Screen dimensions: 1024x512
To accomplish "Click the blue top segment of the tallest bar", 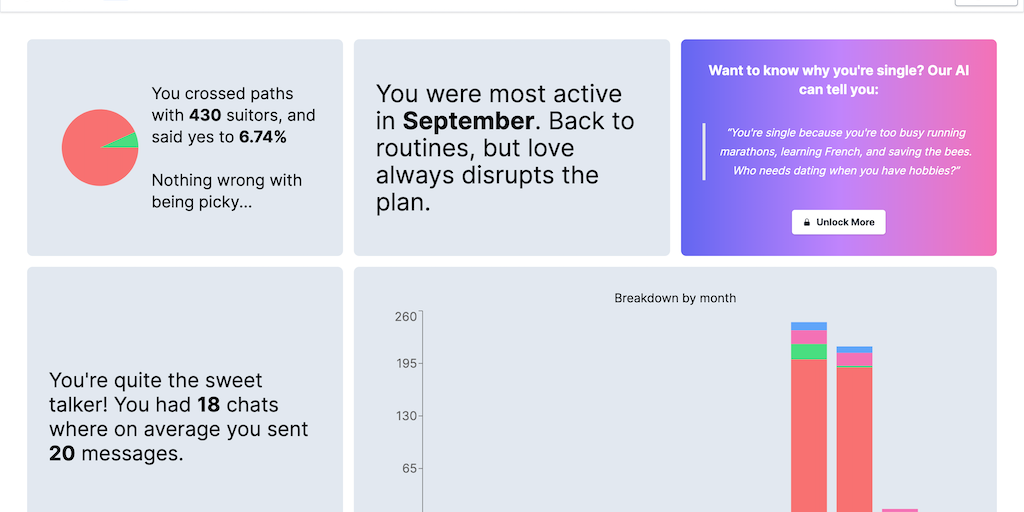I will [808, 326].
